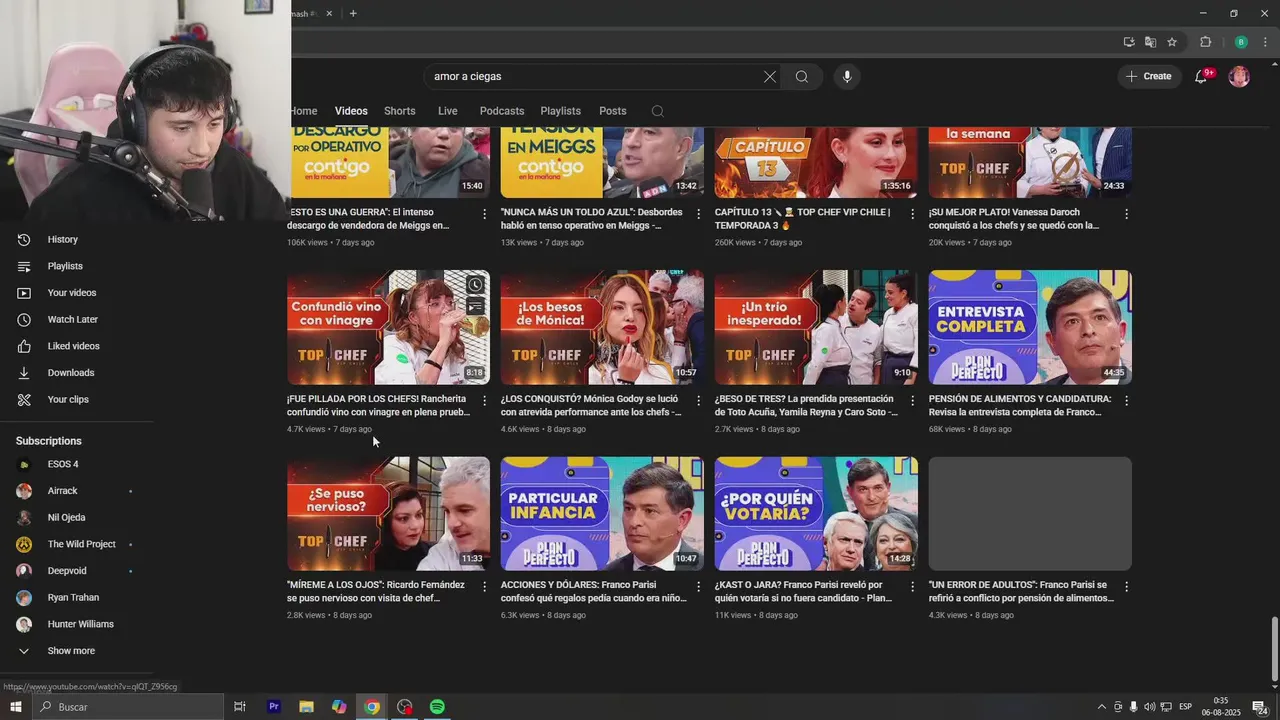Open Chrome's three-dot menu

[x=1266, y=42]
